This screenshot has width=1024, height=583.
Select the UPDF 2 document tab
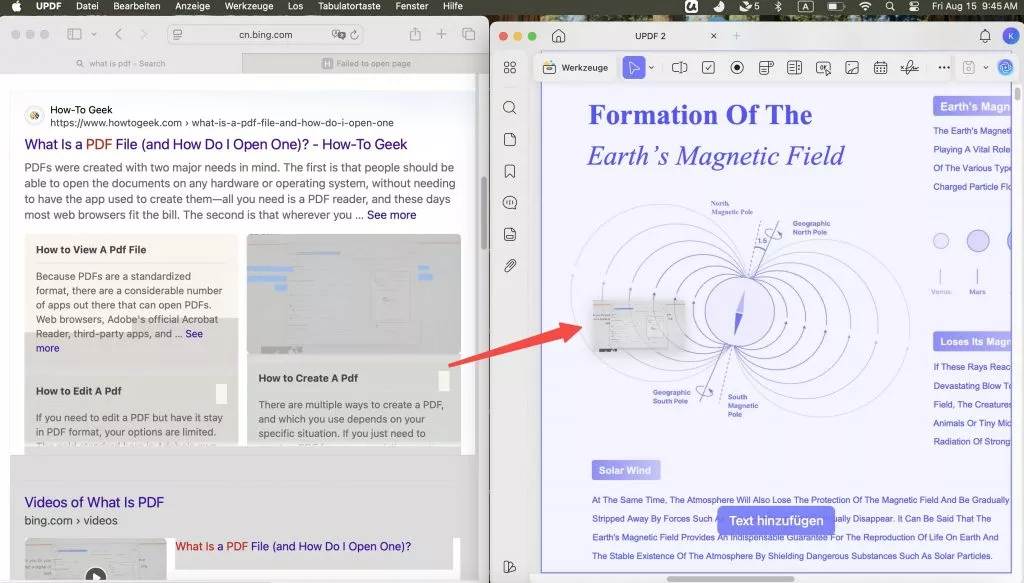coord(650,36)
